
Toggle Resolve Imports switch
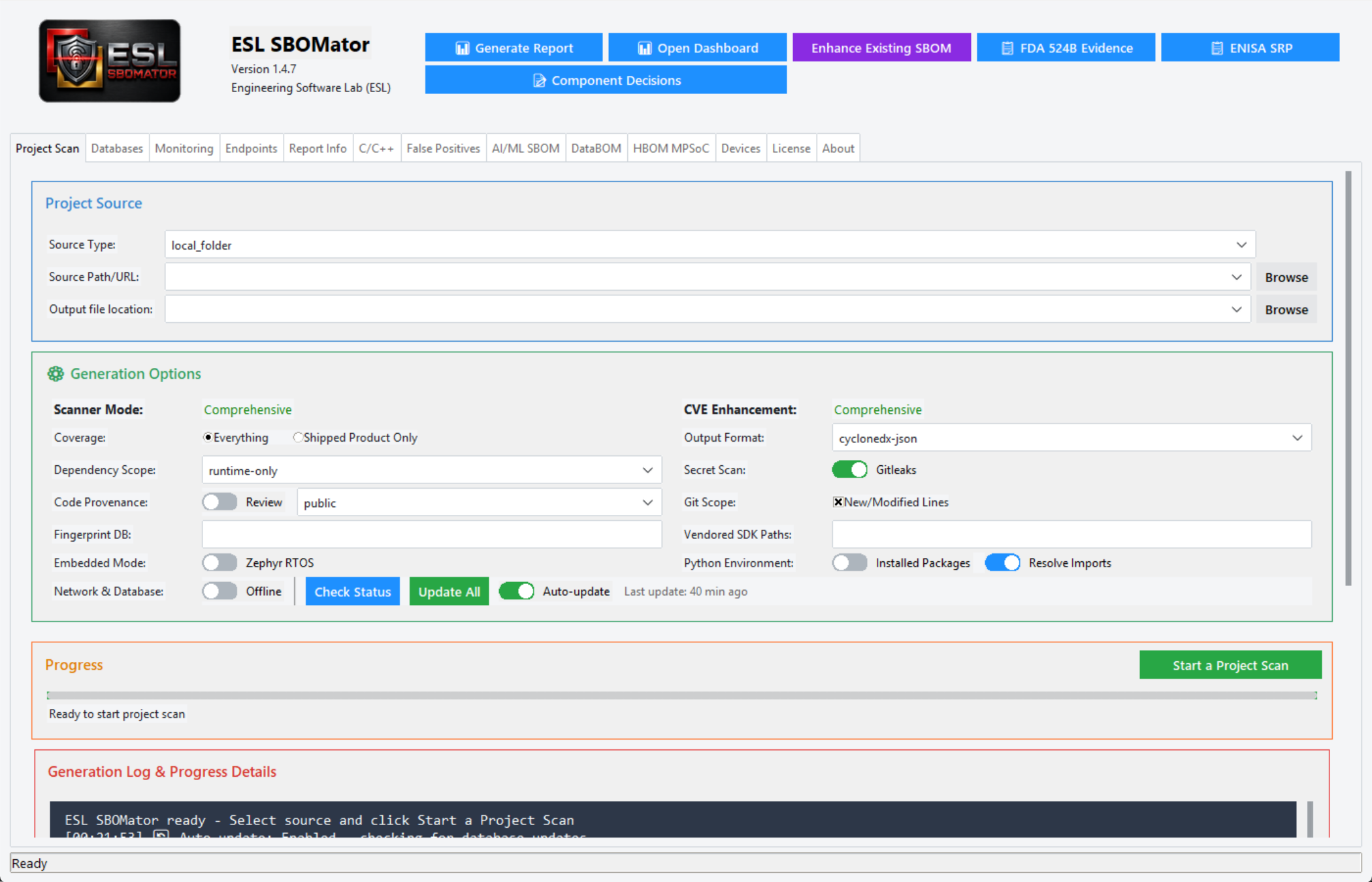tap(1002, 563)
